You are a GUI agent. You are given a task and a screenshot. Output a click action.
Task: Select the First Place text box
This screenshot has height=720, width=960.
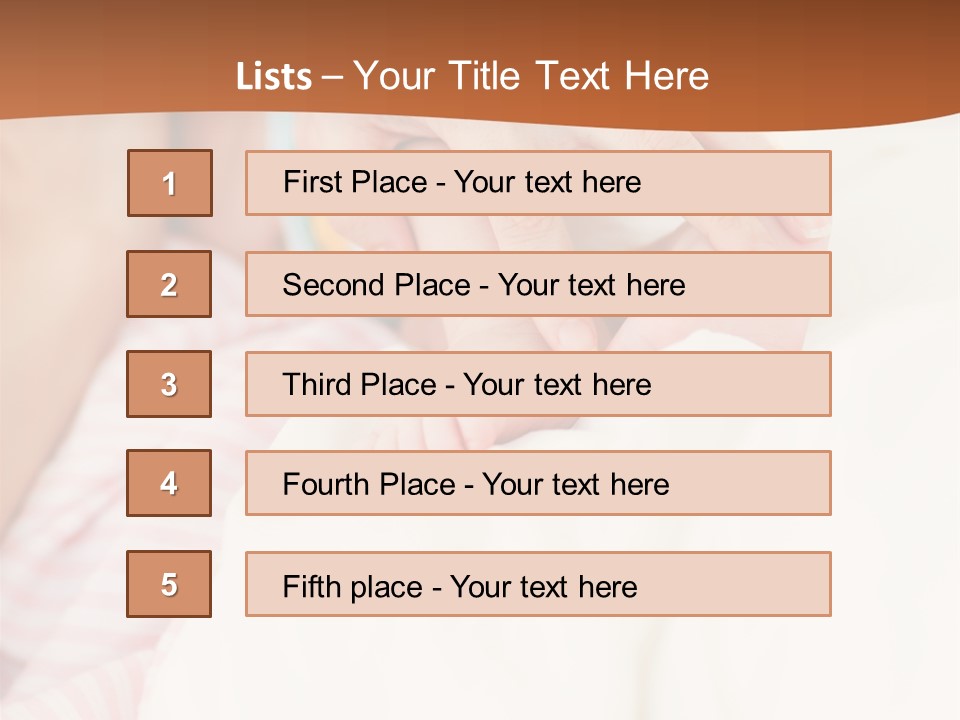[538, 183]
